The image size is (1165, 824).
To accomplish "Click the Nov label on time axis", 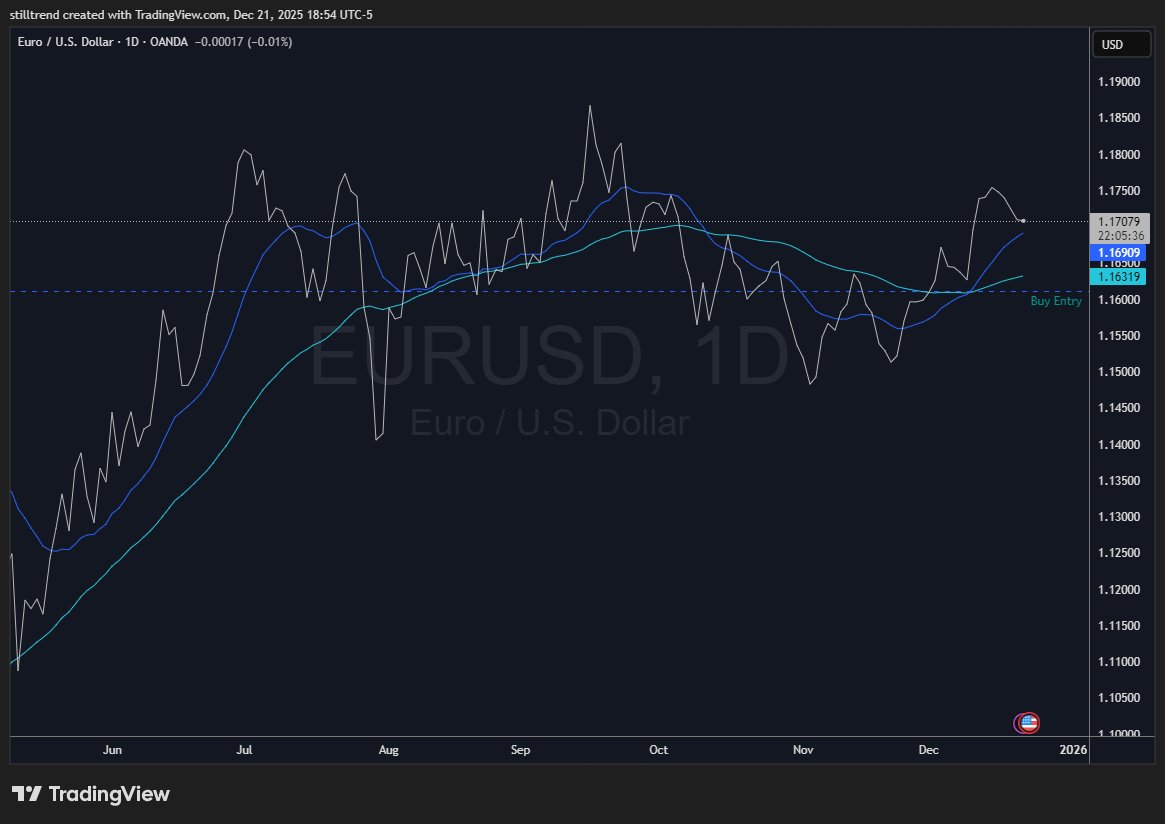I will (803, 750).
